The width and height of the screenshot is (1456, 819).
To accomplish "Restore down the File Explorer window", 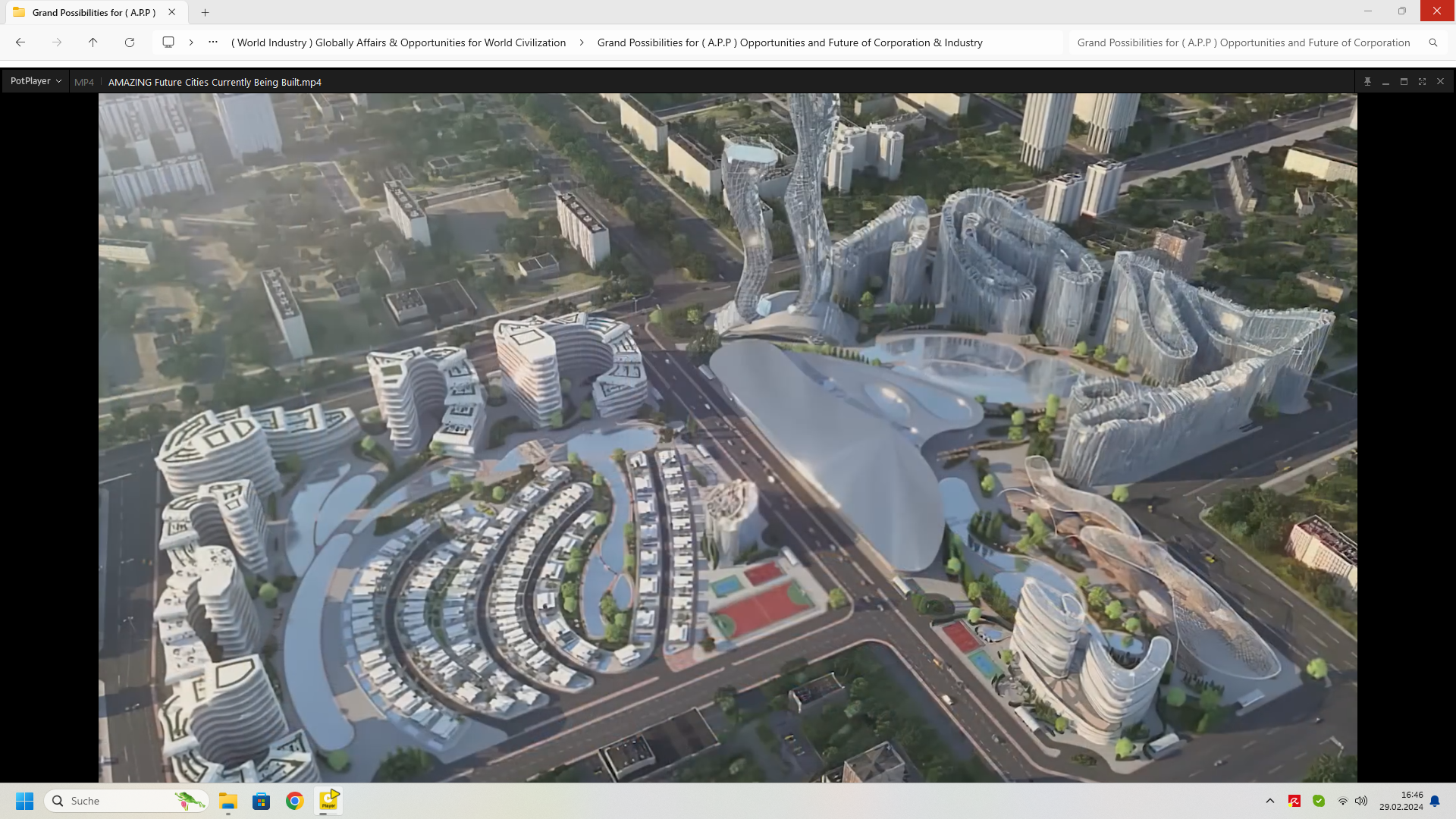I will (1402, 11).
